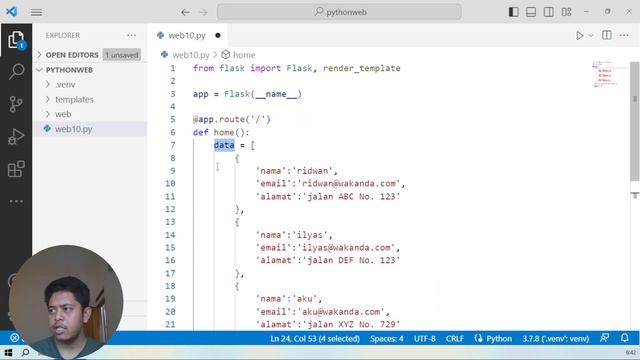The width and height of the screenshot is (640, 360).
Task: Click the highlighted word data on line 7
Action: pos(224,145)
